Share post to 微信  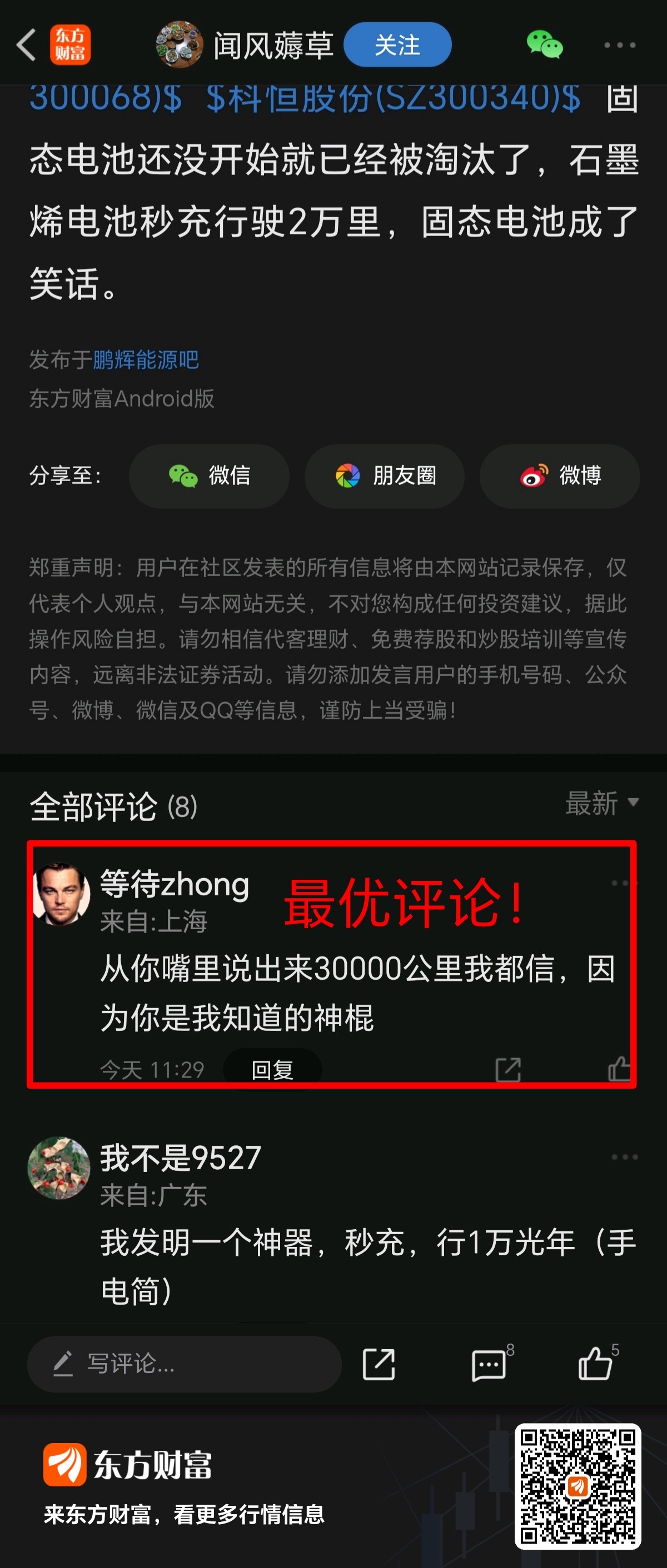click(x=209, y=476)
